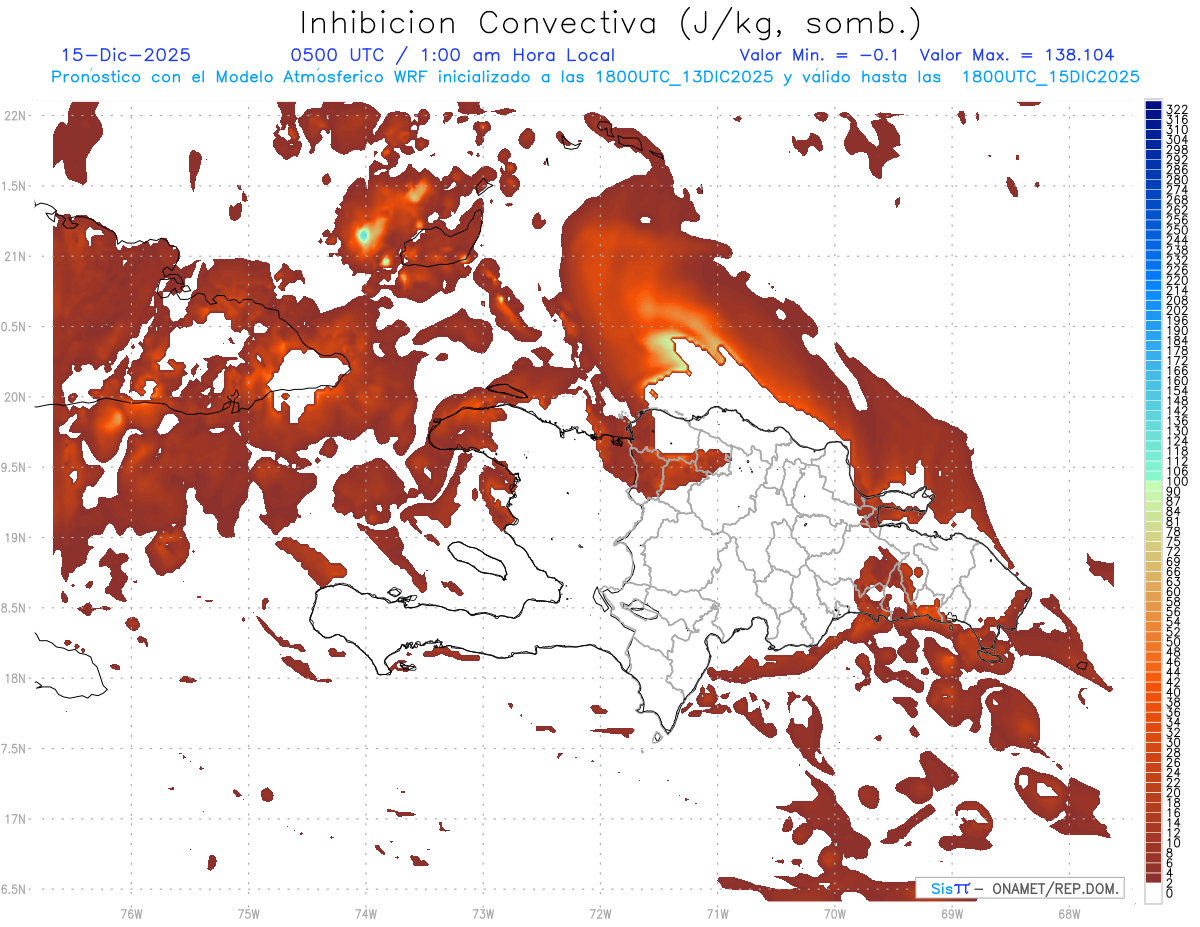Click the '154' color scale value
1200x927 pixels.
click(x=1176, y=391)
